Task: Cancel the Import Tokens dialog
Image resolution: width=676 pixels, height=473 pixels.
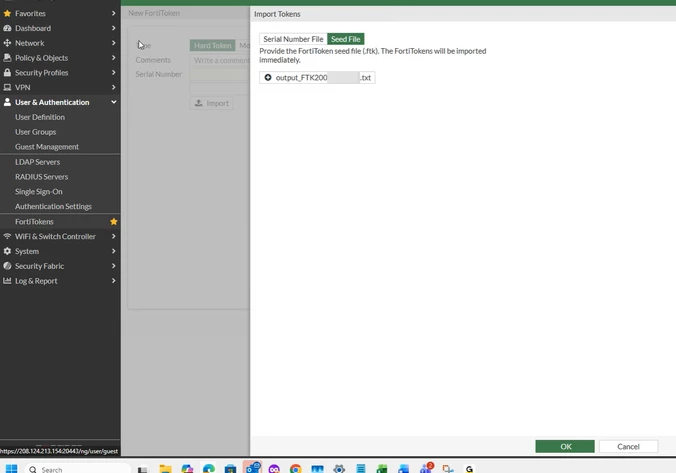Action: [x=628, y=446]
